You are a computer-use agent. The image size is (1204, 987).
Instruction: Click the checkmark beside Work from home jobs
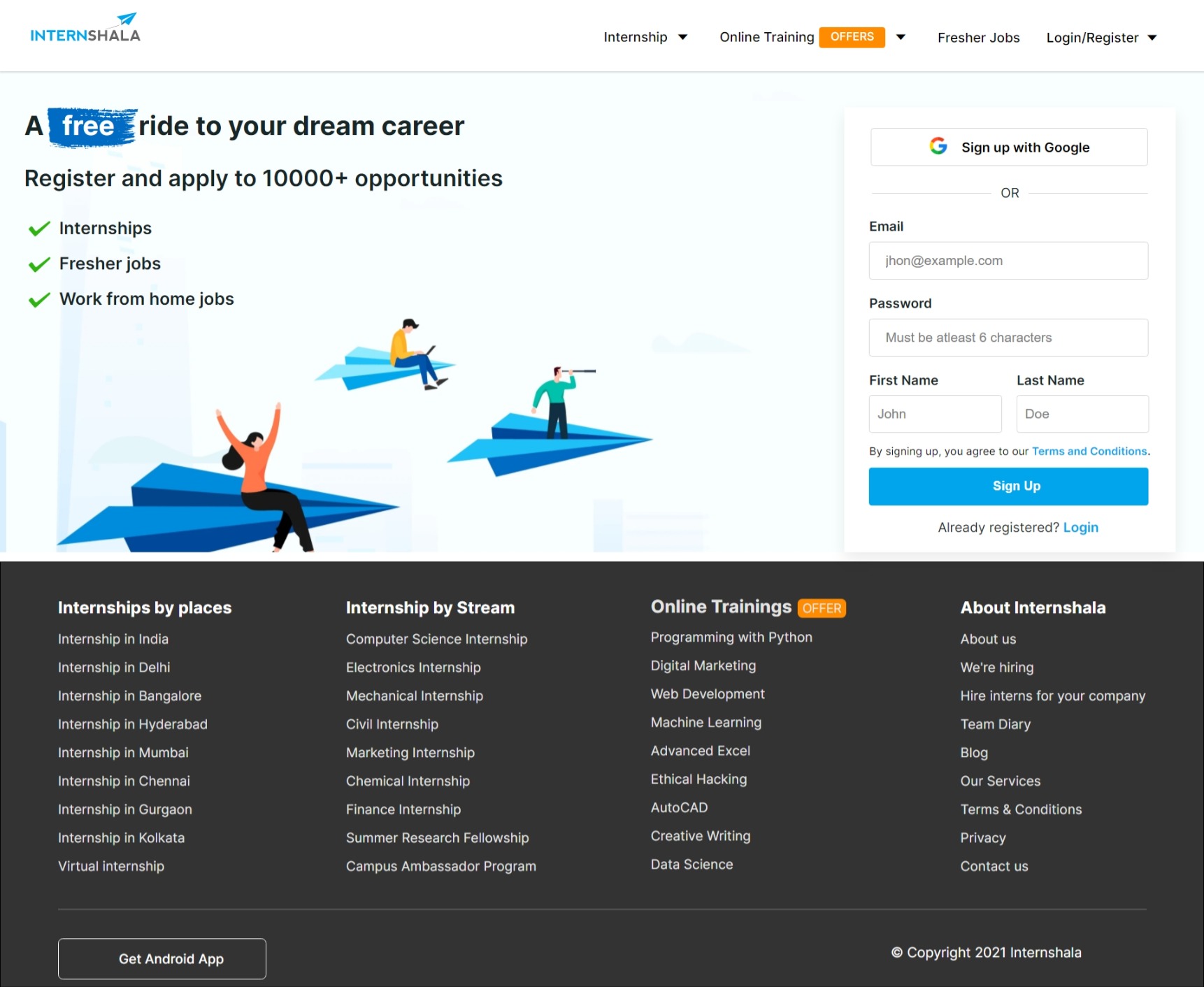(x=39, y=300)
